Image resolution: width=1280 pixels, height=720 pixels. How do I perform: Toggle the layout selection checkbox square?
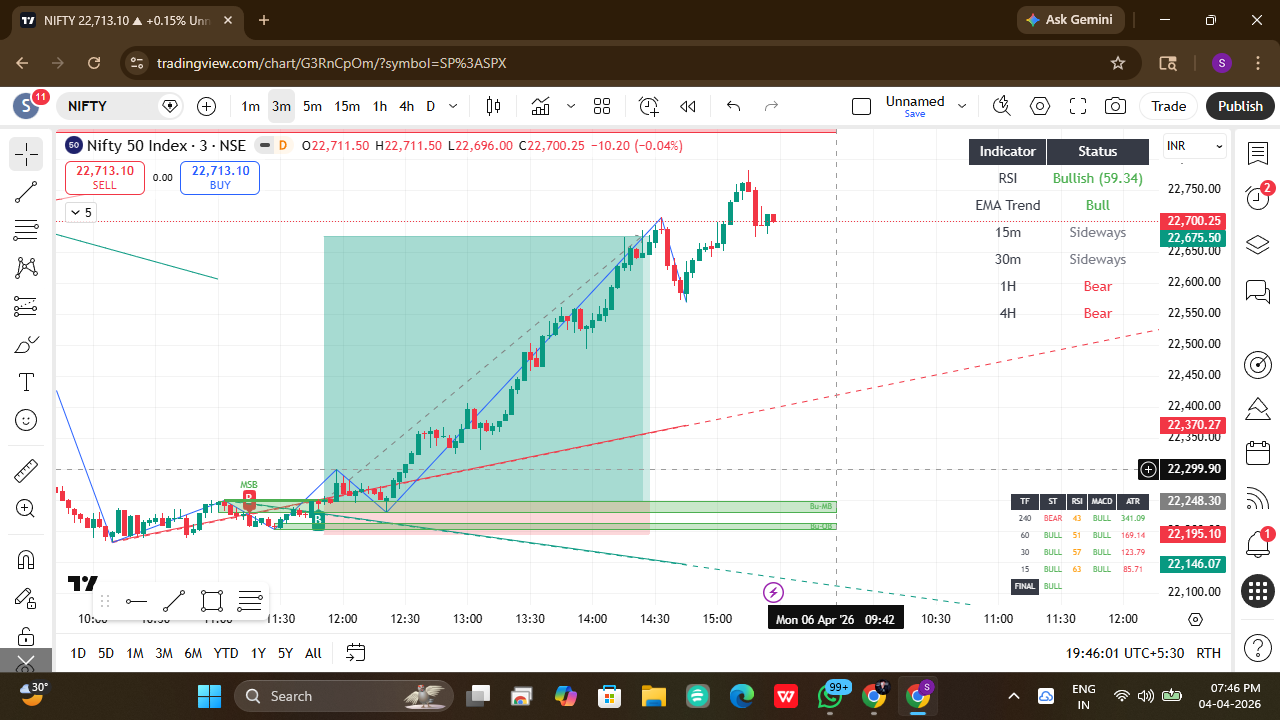(x=862, y=106)
